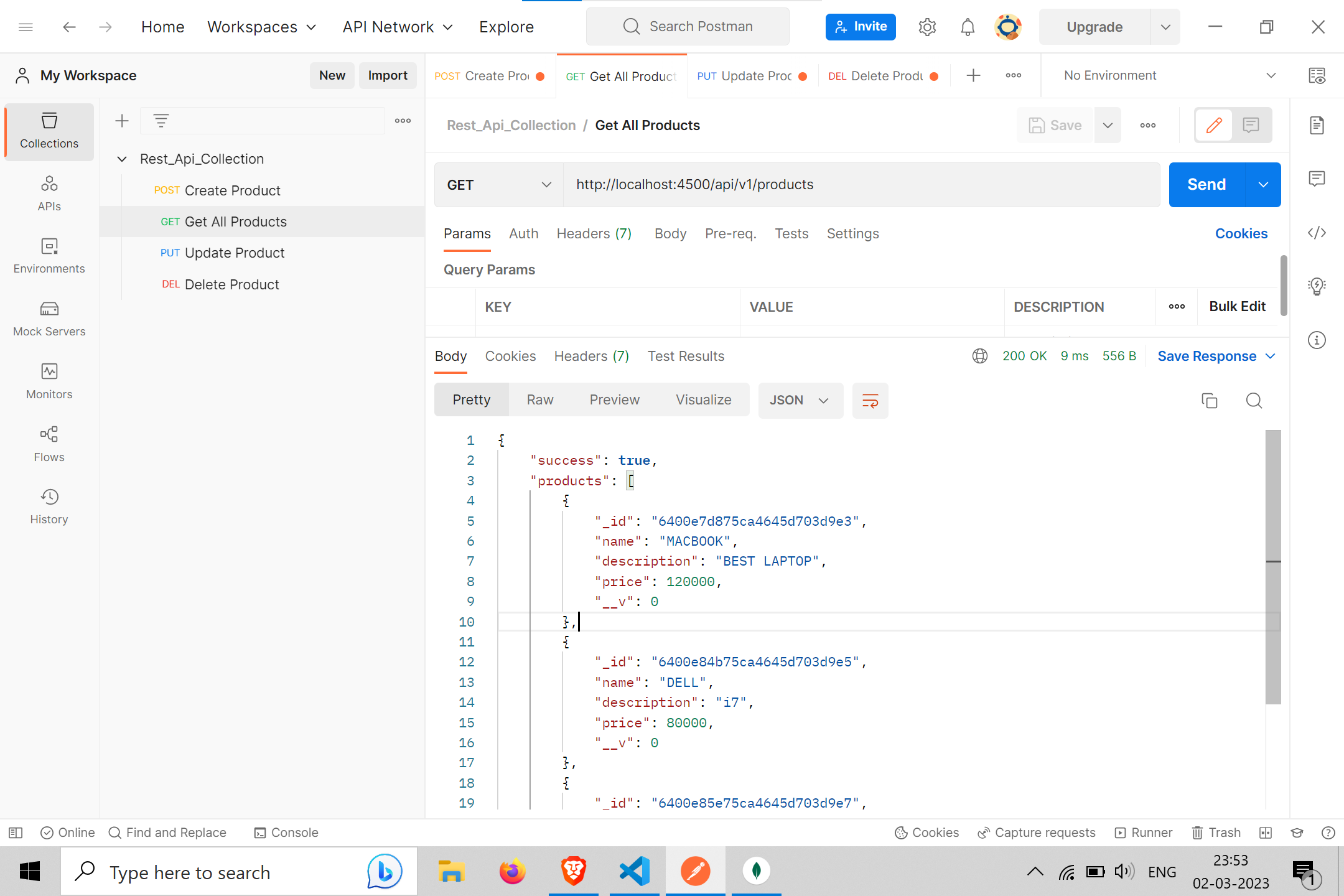Screen dimensions: 1344x896
Task: Search within the response body
Action: 1254,401
